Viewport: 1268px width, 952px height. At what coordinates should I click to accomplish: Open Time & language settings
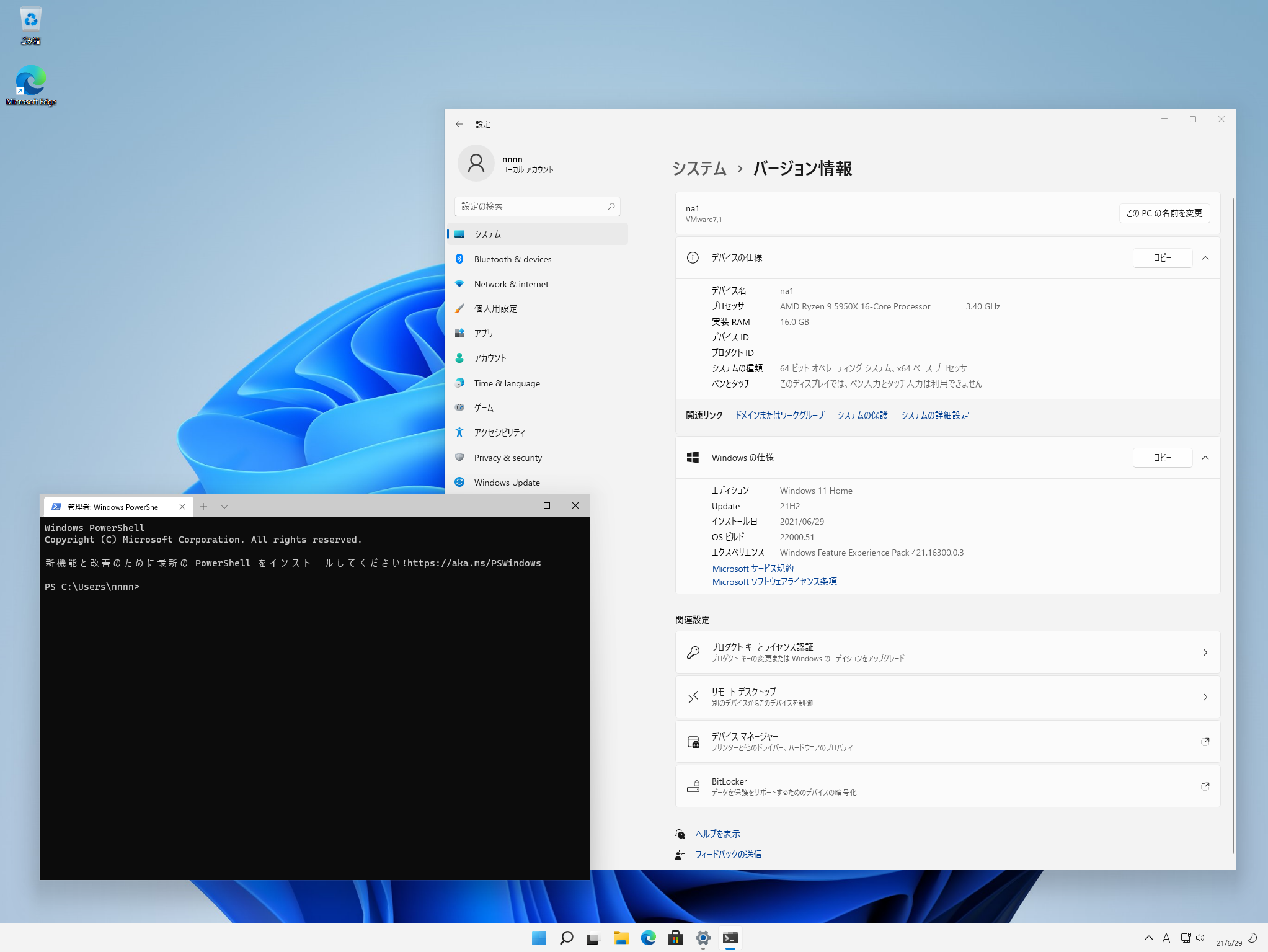537,383
